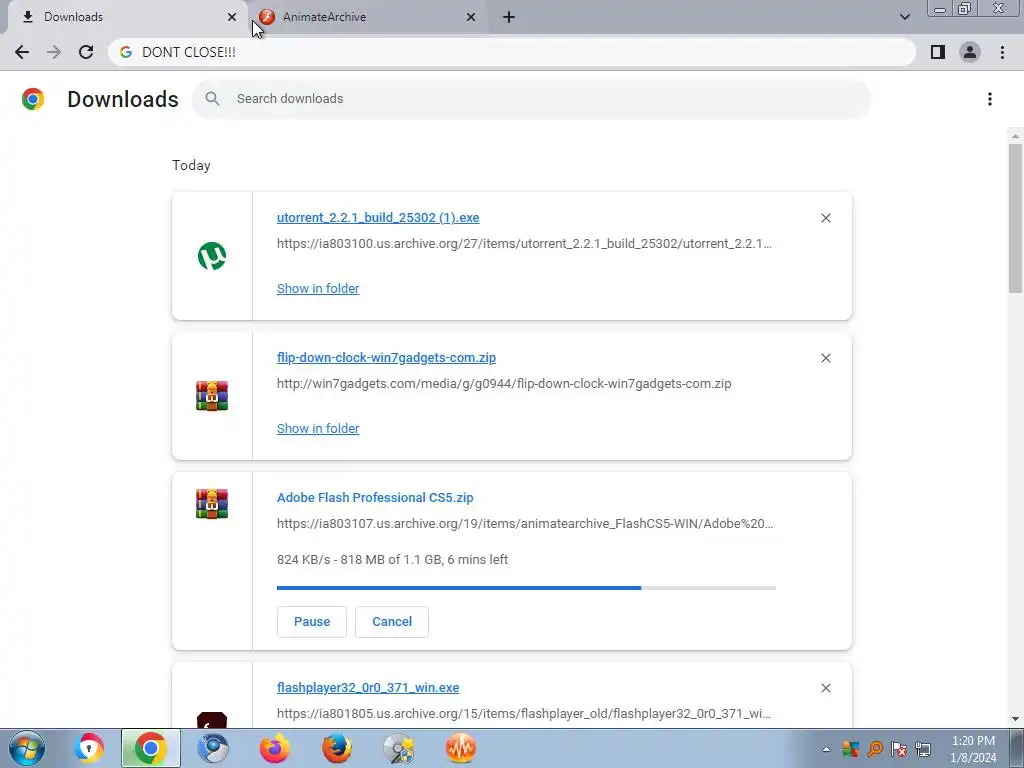Open the orange waveform app in taskbar
The image size is (1024, 768).
tap(460, 748)
